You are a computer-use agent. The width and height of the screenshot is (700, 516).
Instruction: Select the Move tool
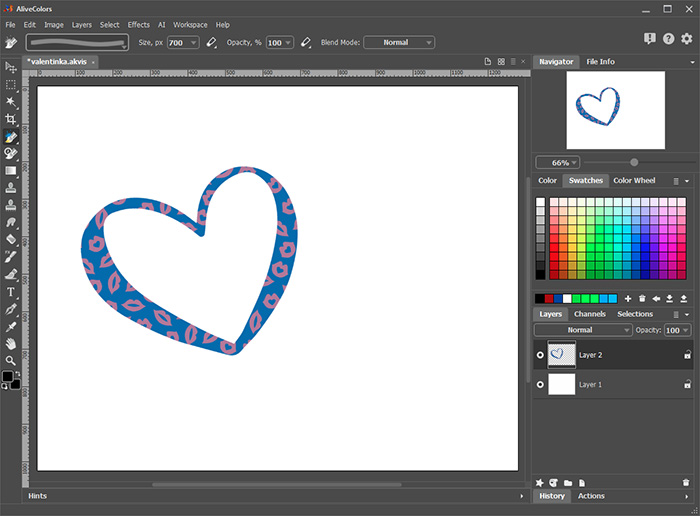click(x=10, y=67)
